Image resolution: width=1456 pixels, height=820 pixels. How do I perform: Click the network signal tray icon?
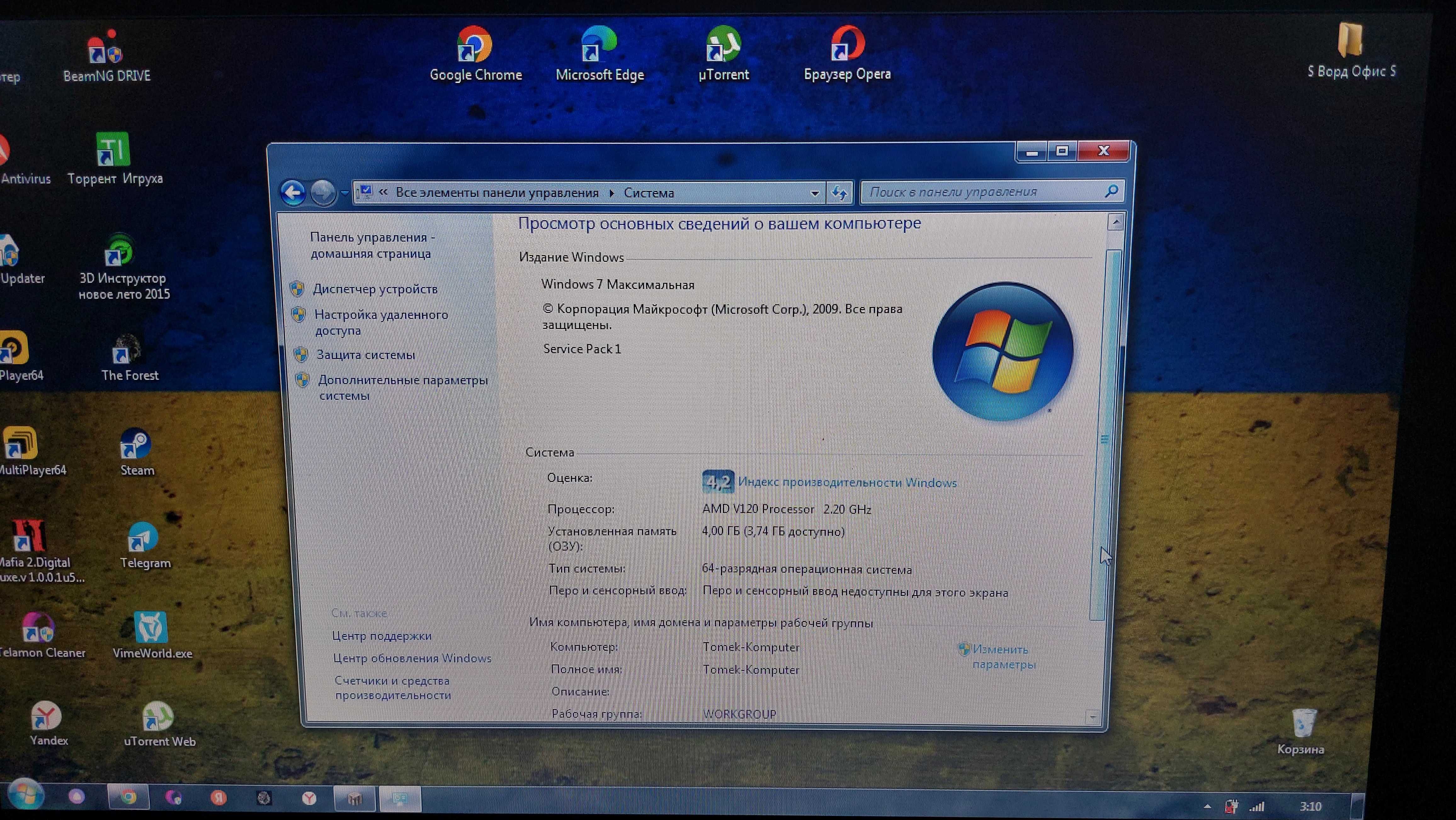click(x=1256, y=807)
